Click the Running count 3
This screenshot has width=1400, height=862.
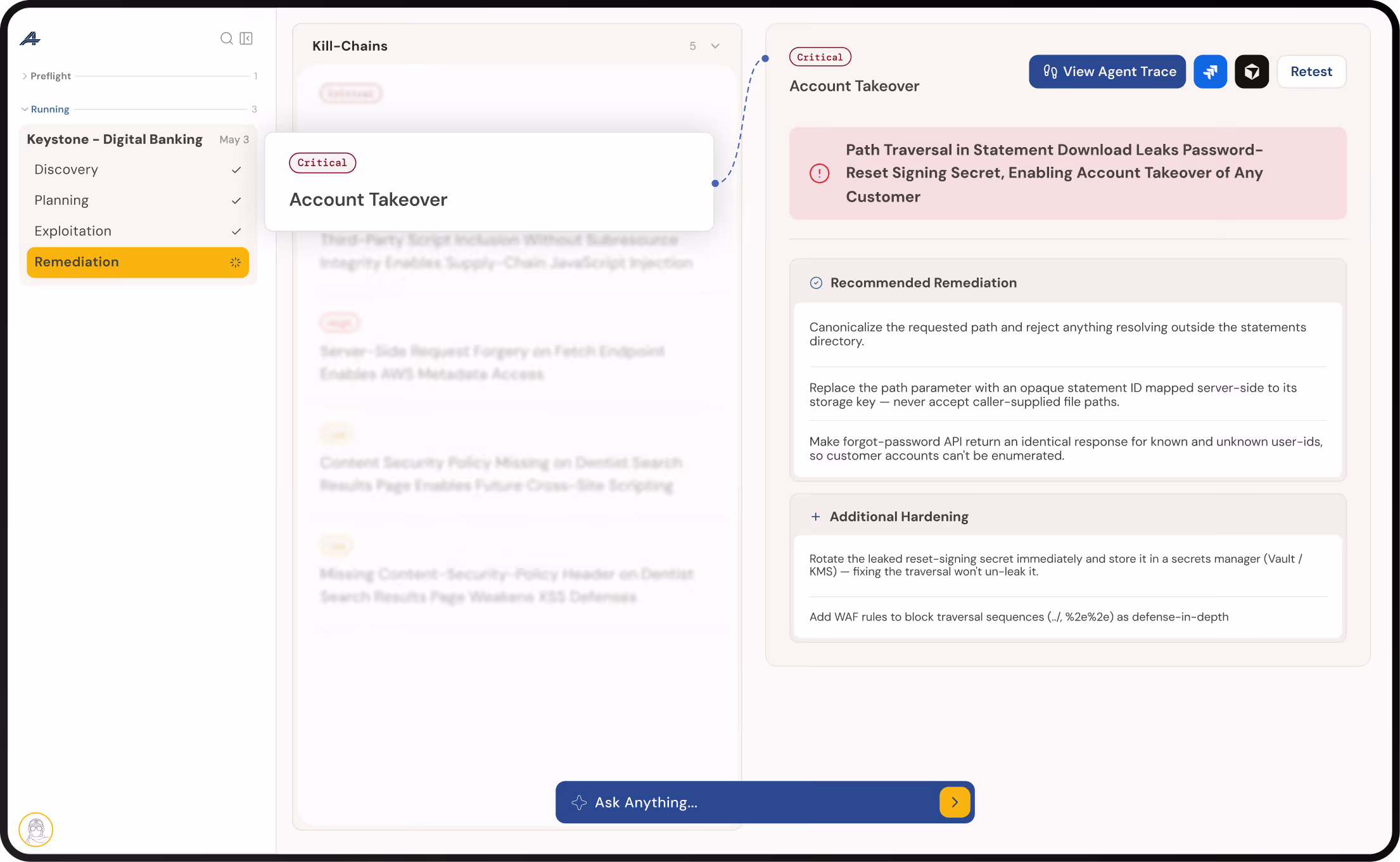pyautogui.click(x=254, y=109)
